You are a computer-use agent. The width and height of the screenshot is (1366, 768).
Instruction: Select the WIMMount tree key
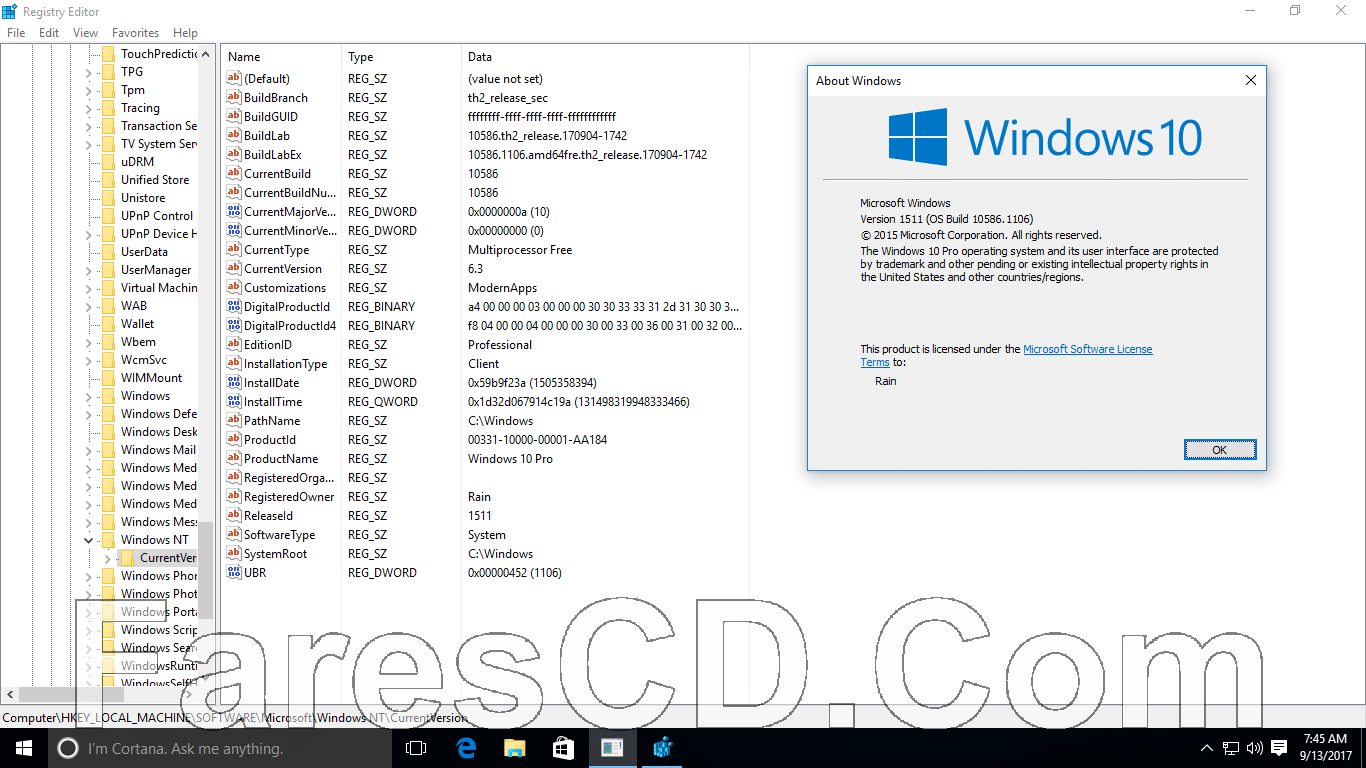click(152, 378)
